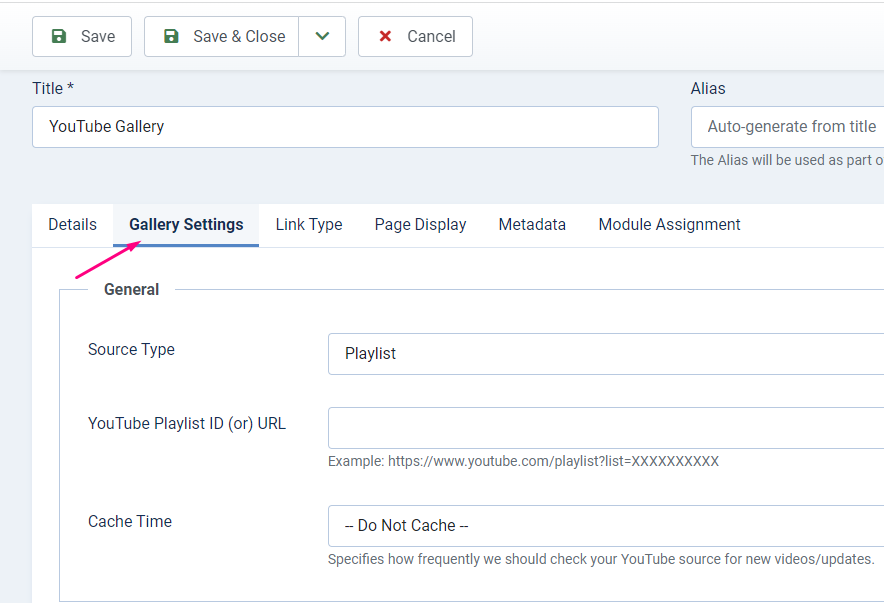The height and width of the screenshot is (603, 884).
Task: Click the YouTube Playlist ID or URL field
Action: (606, 428)
